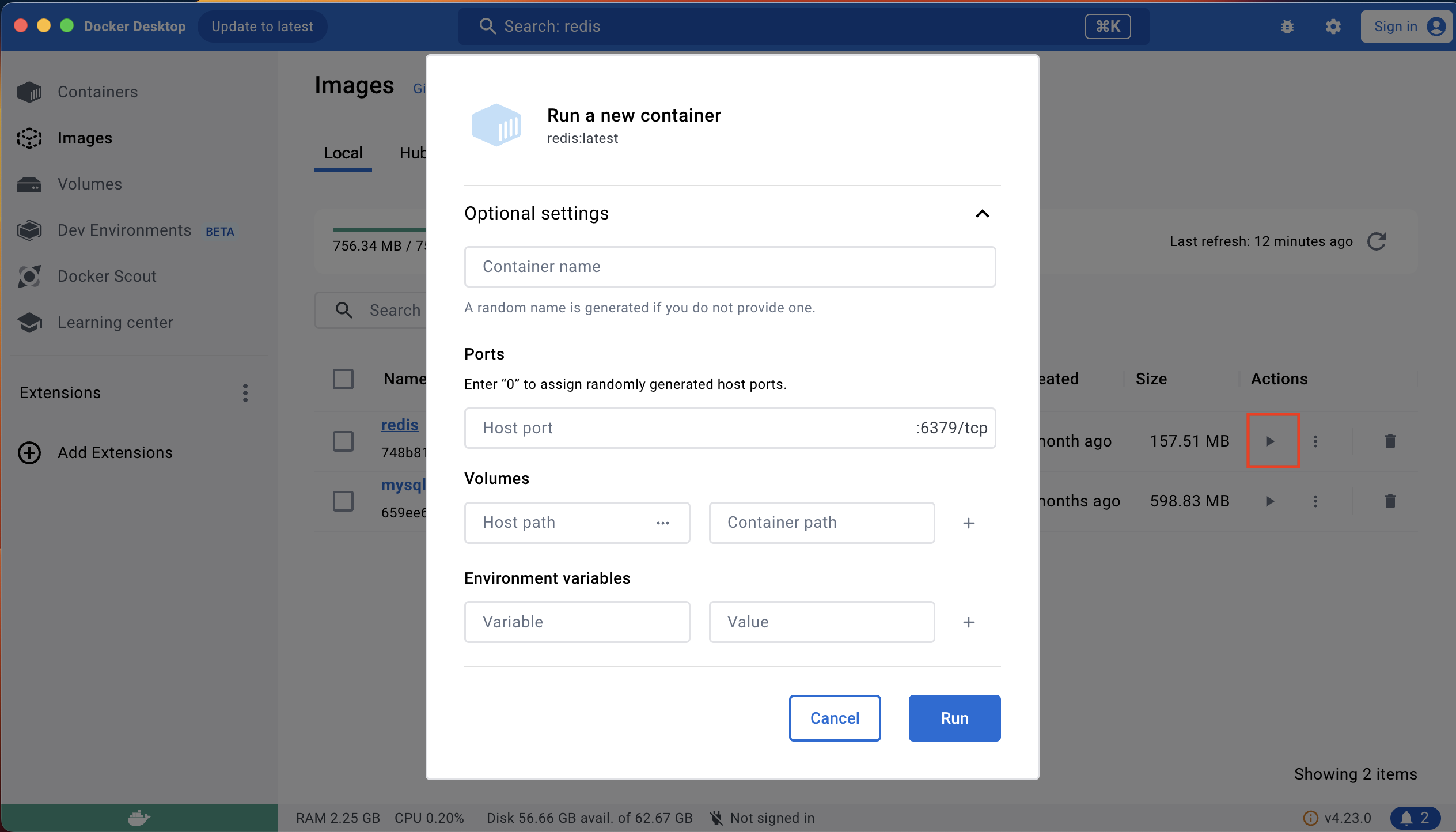Viewport: 1456px width, 832px height.
Task: Focus the Container name field
Action: click(x=730, y=267)
